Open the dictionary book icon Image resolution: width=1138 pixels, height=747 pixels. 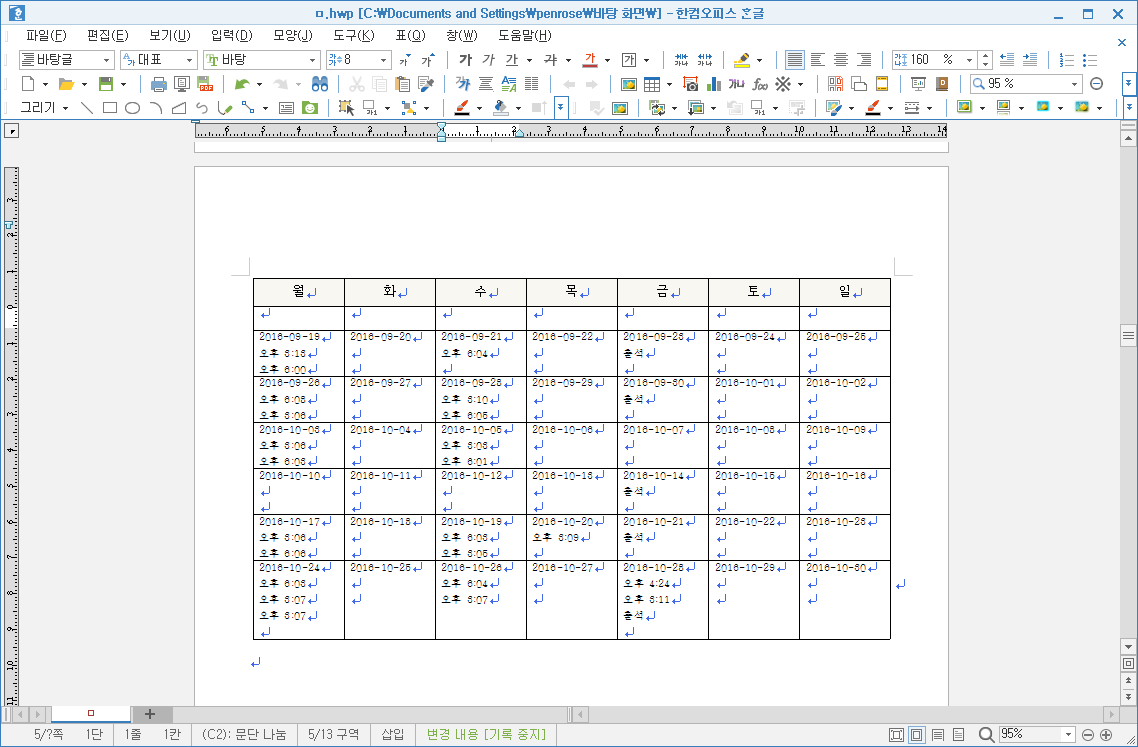pos(942,84)
